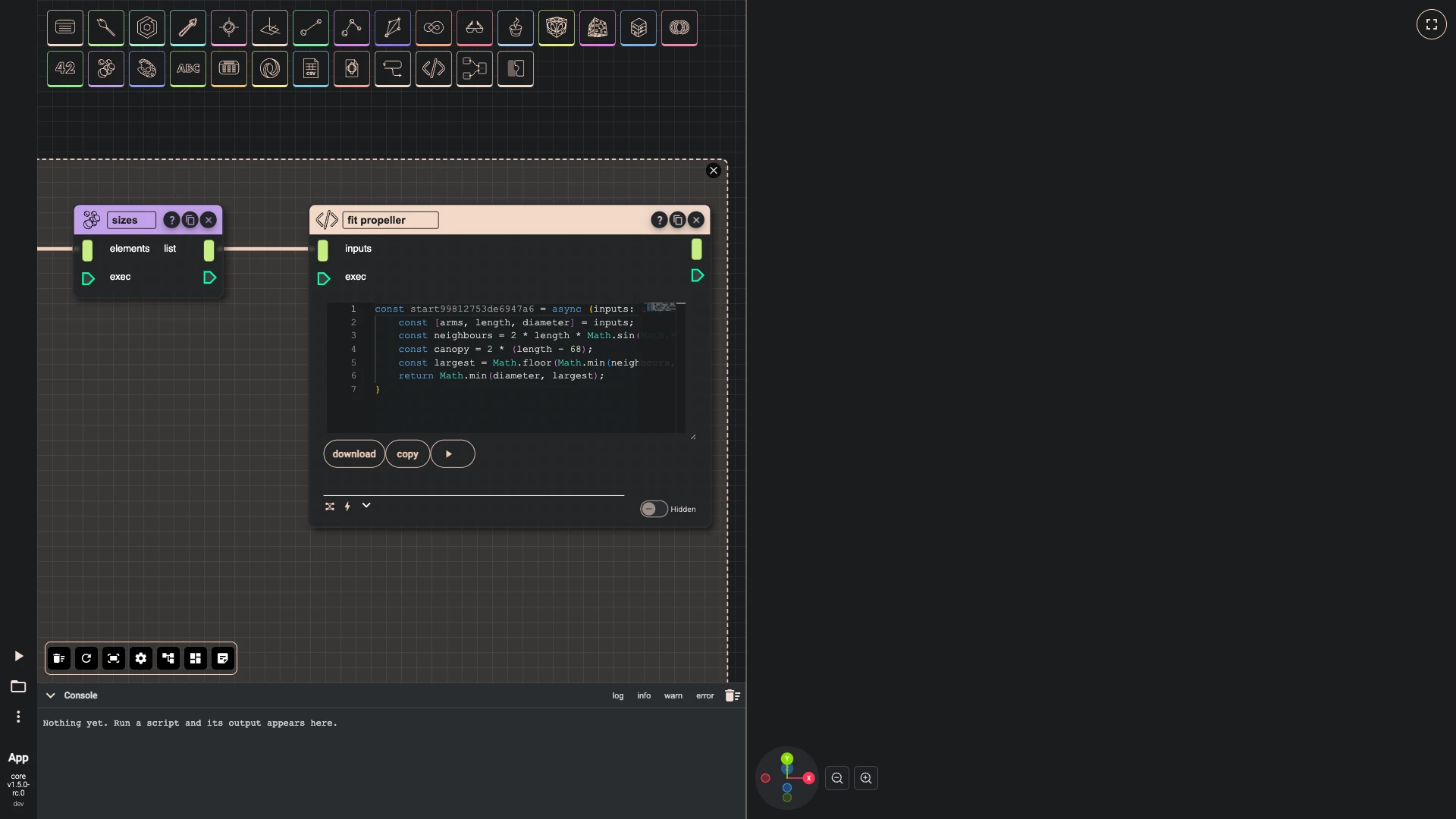
Task: Click the download button
Action: click(354, 453)
